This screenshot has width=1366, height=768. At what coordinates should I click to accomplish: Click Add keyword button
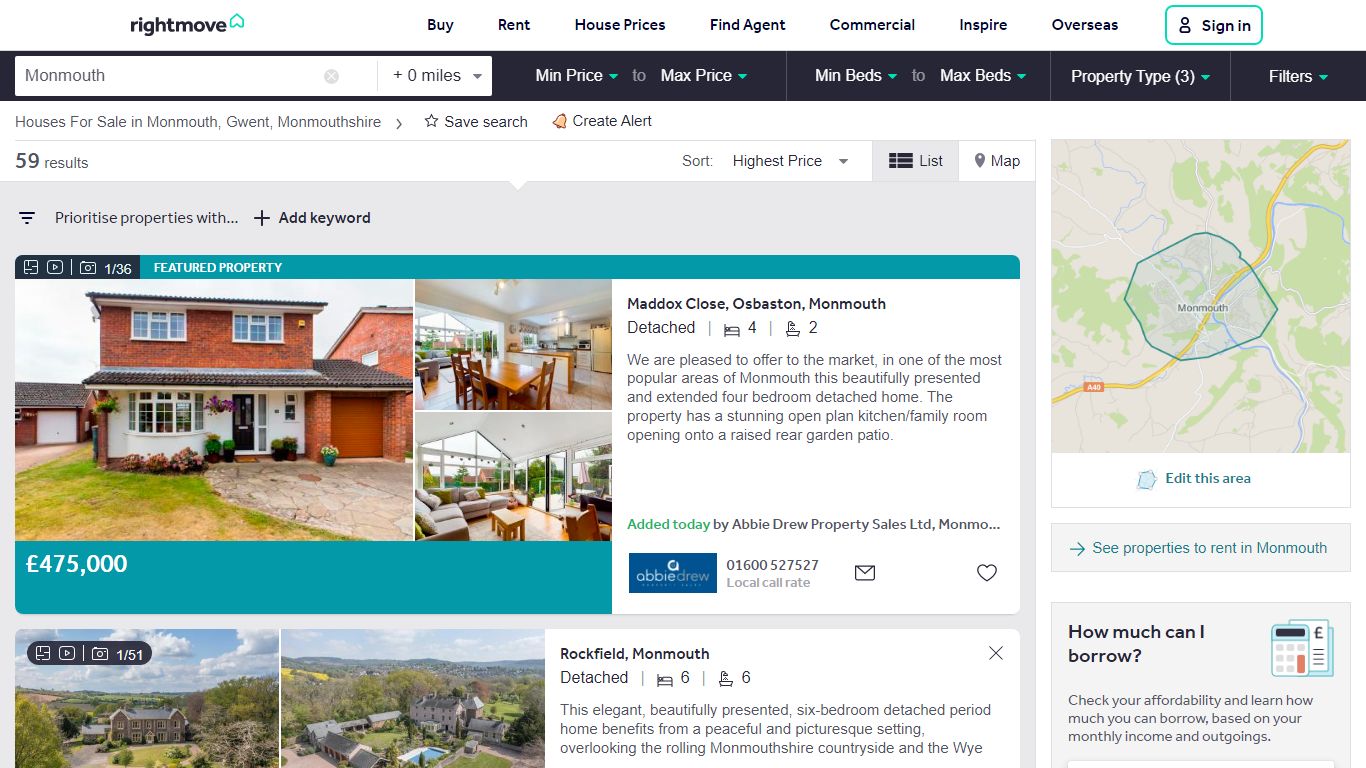coord(312,218)
